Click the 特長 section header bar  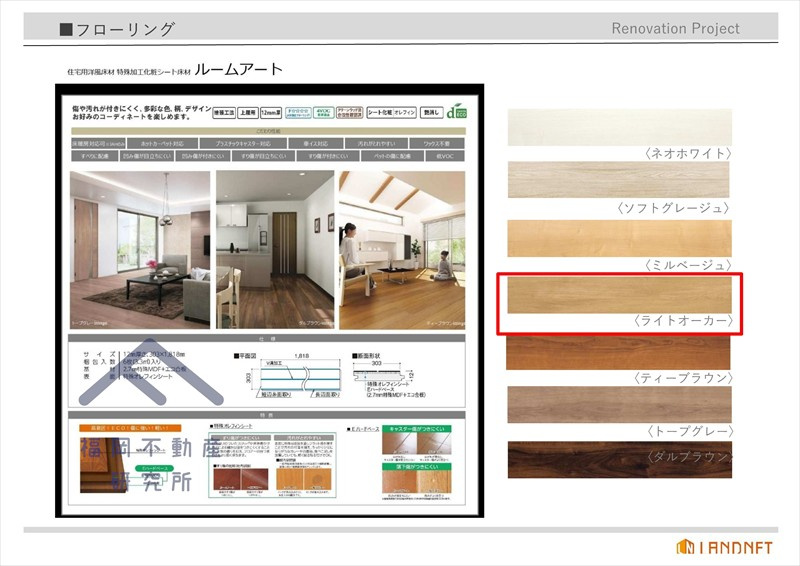click(x=266, y=415)
